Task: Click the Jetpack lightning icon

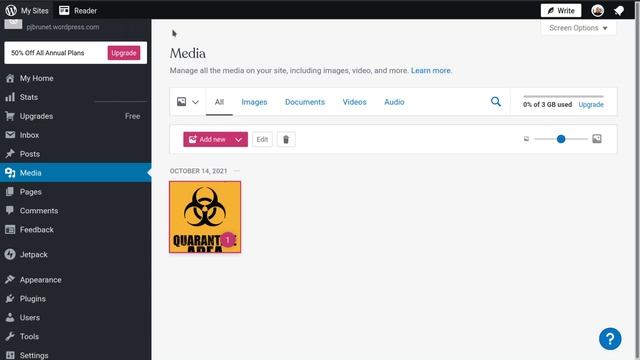Action: tap(10, 254)
